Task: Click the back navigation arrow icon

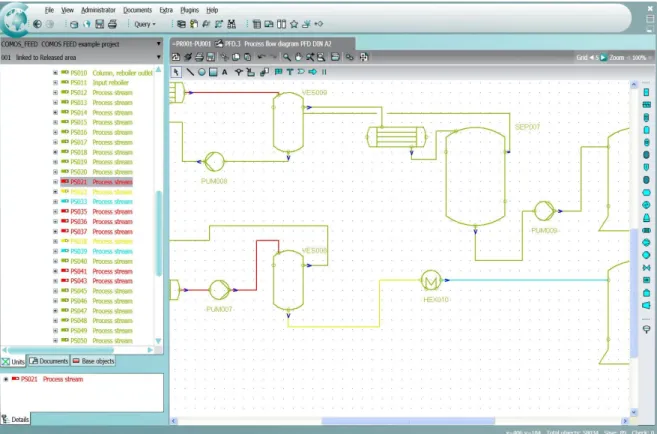Action: pyautogui.click(x=37, y=24)
